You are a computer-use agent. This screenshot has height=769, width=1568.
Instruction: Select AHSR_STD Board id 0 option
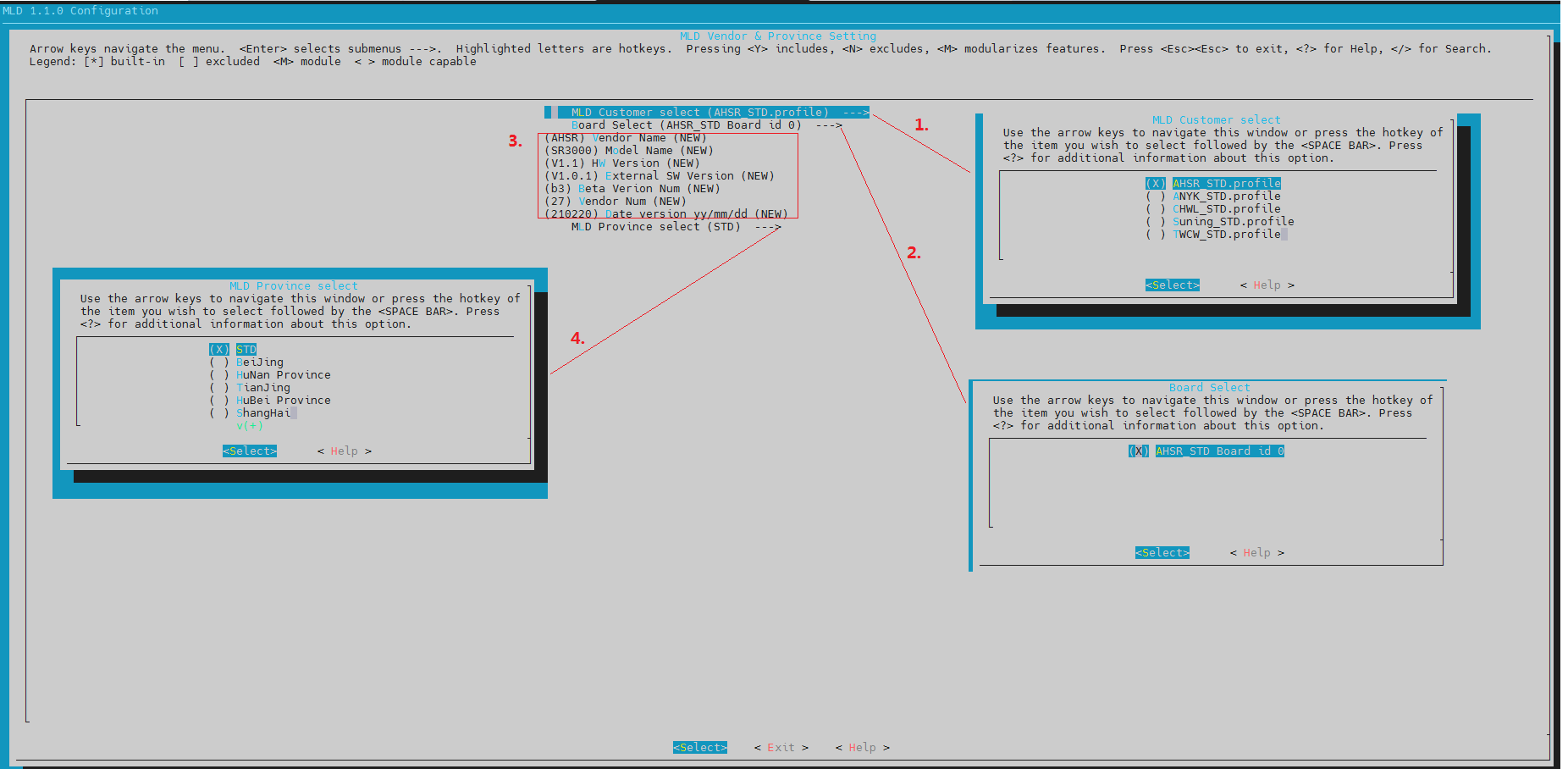pyautogui.click(x=1206, y=451)
